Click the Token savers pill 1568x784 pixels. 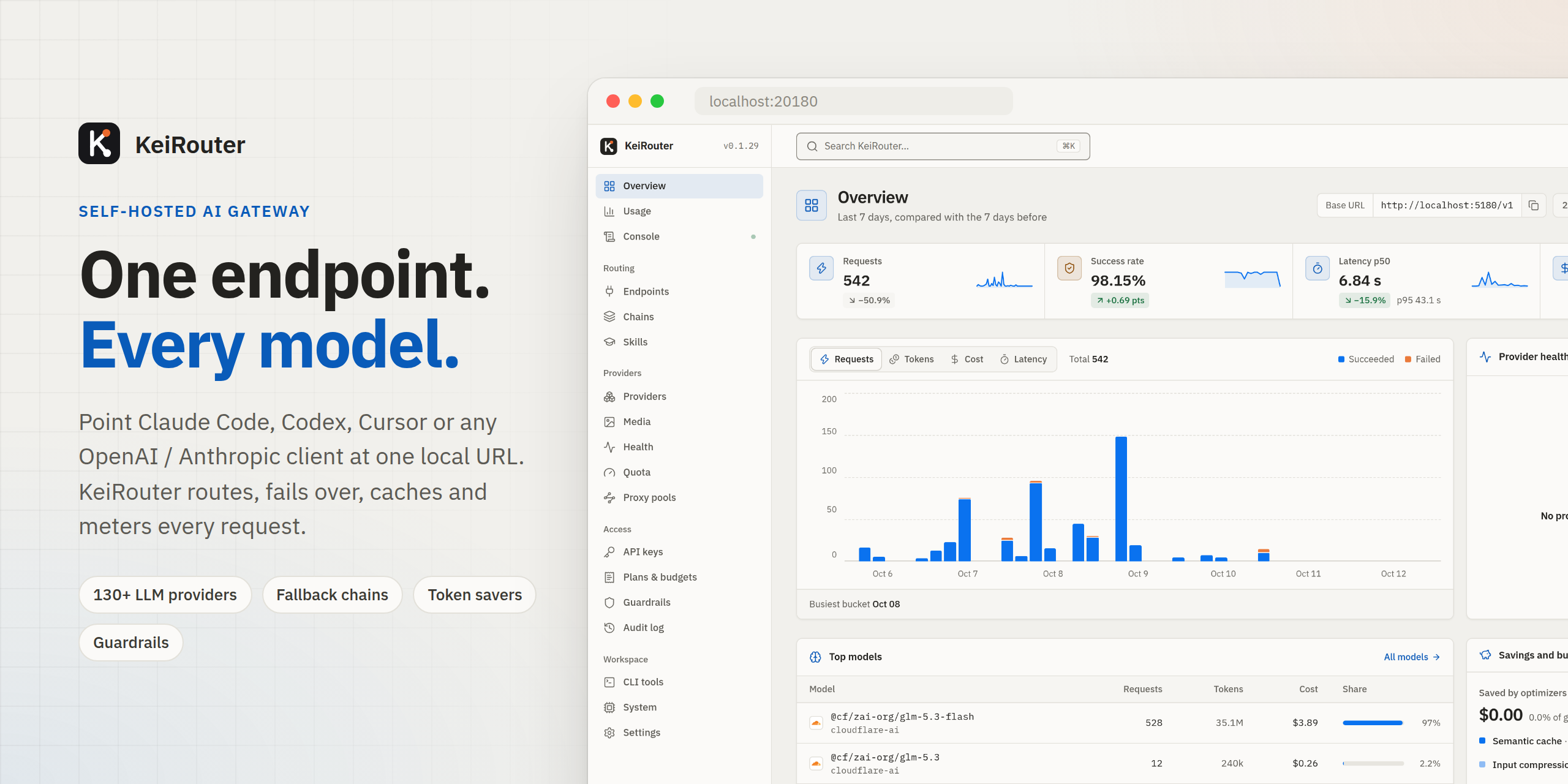(x=475, y=595)
